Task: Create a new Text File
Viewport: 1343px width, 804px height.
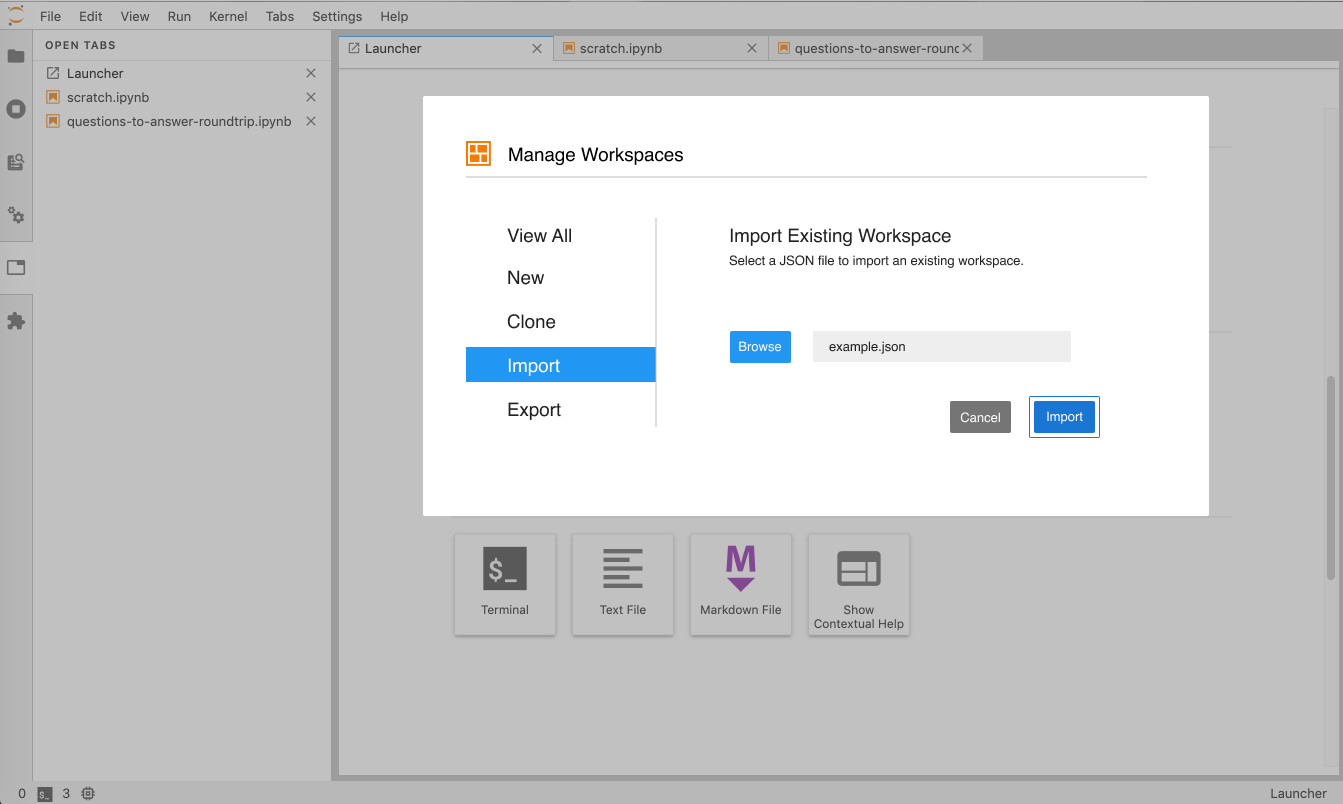Action: point(623,584)
